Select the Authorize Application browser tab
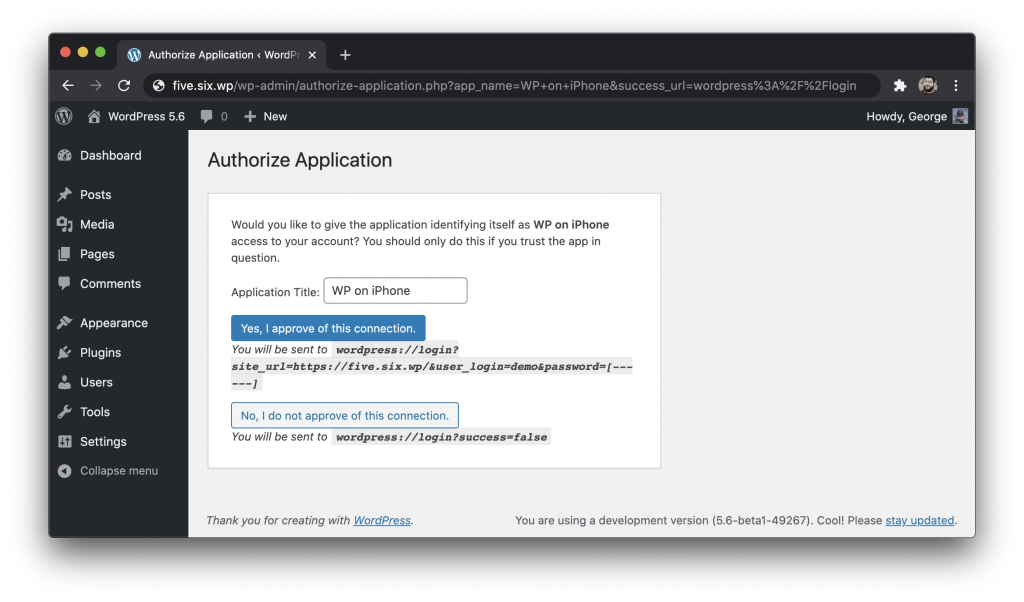Viewport: 1024px width, 602px height. tap(222, 55)
